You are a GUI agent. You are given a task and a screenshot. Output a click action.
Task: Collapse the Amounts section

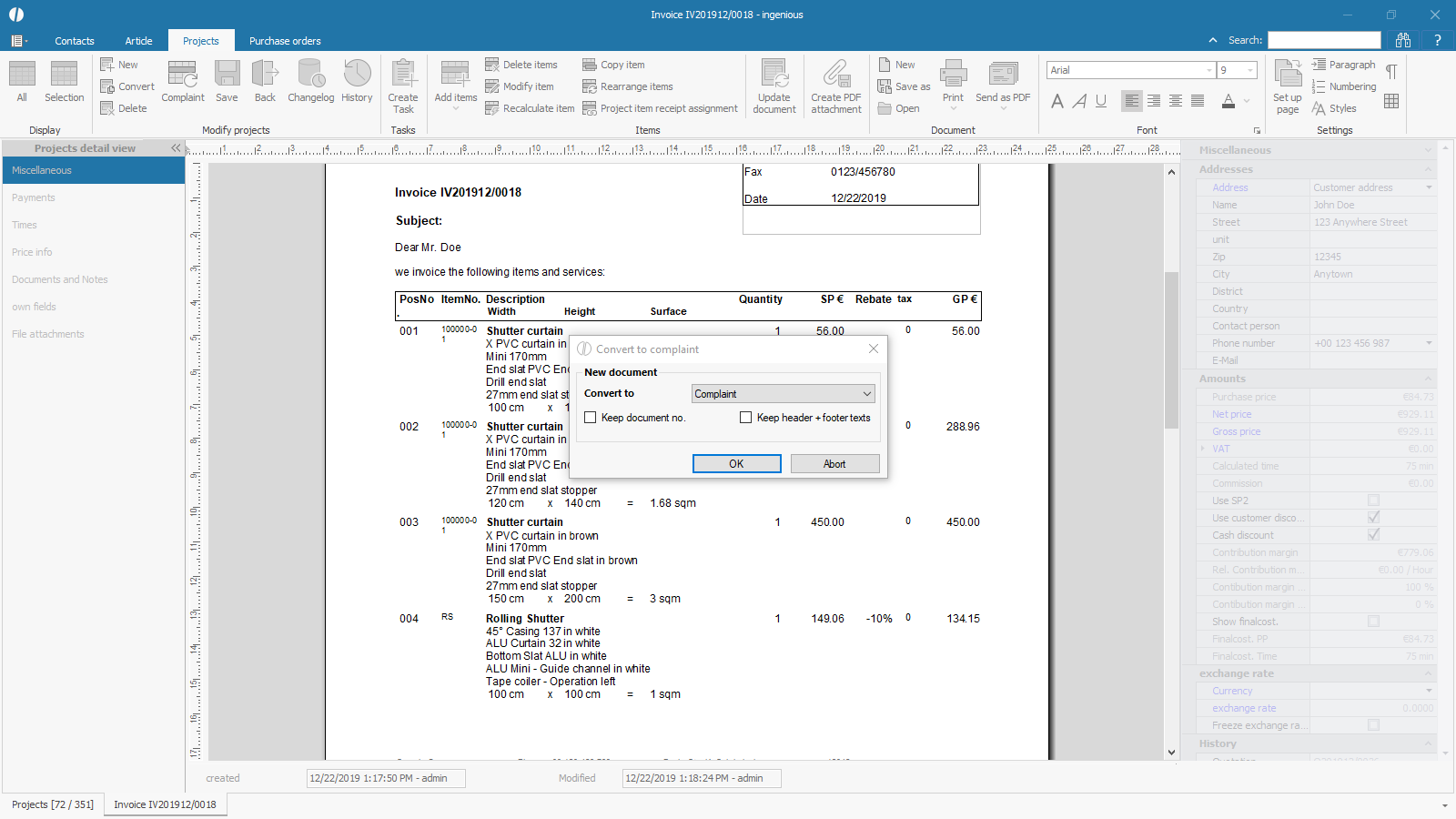click(x=1428, y=379)
